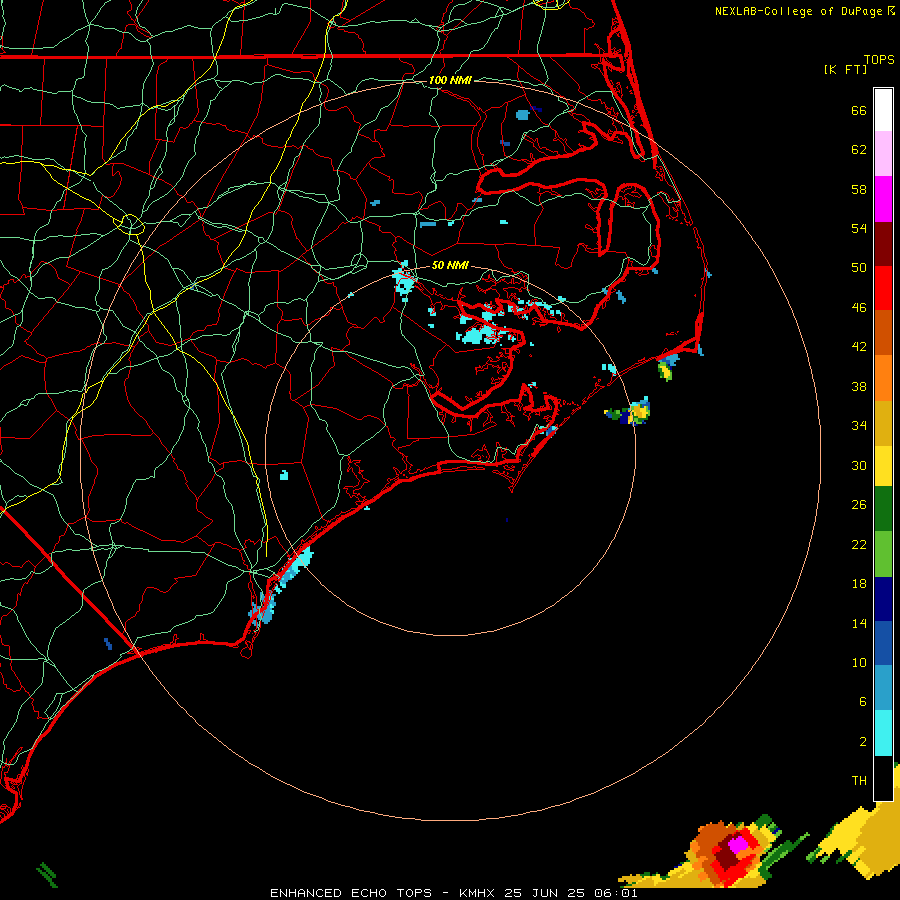Click the 30 value on the scale

pyautogui.click(x=859, y=465)
